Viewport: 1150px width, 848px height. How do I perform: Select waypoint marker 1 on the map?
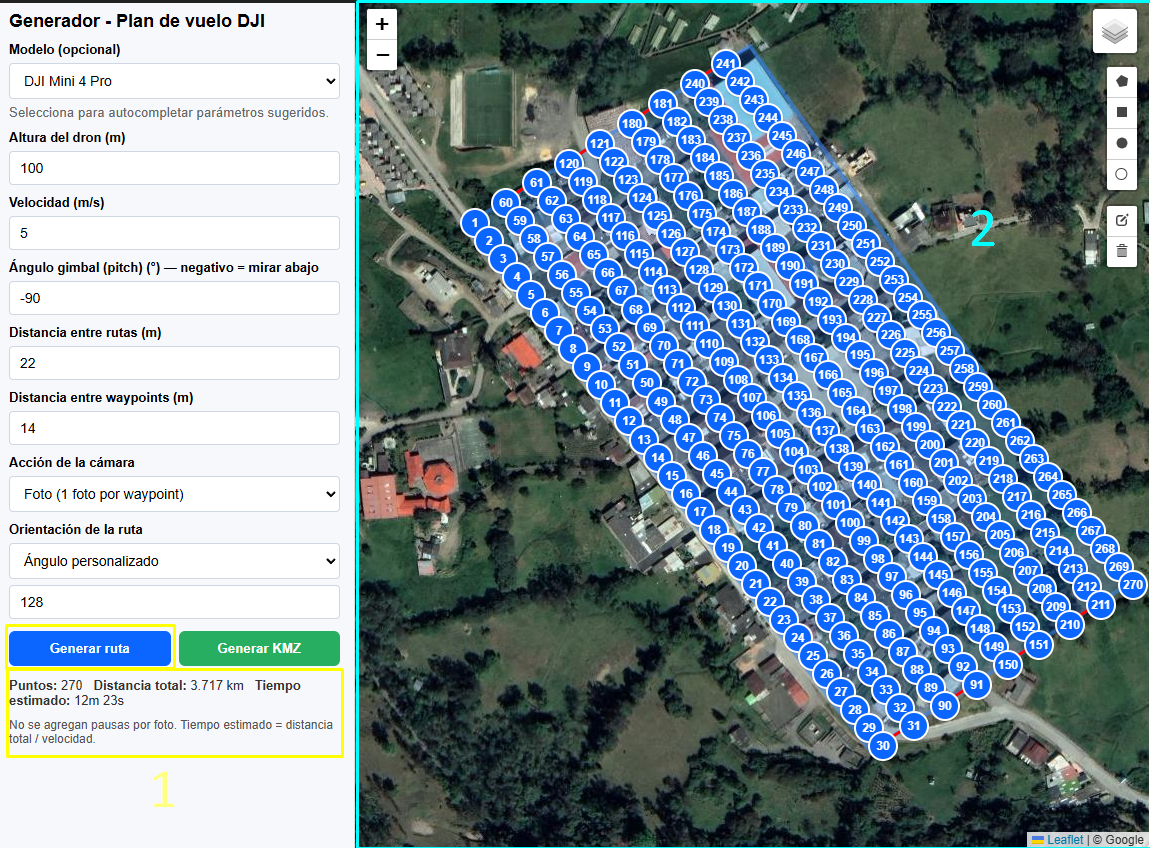[474, 224]
